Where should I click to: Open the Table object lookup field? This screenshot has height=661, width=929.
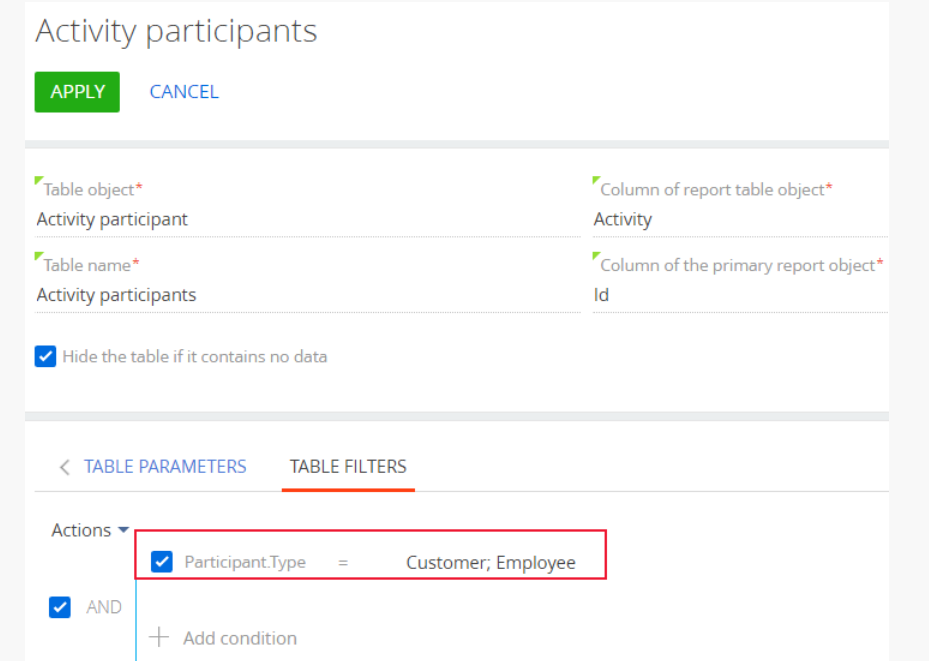click(307, 220)
